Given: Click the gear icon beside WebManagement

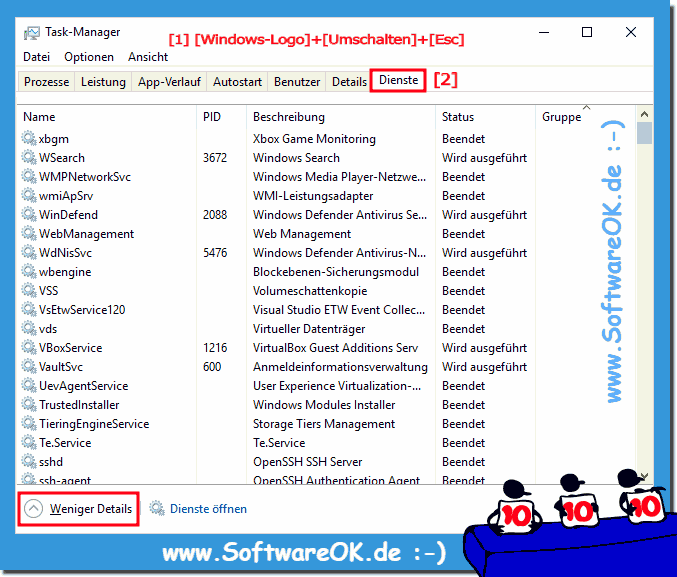Looking at the screenshot, I should pos(29,233).
